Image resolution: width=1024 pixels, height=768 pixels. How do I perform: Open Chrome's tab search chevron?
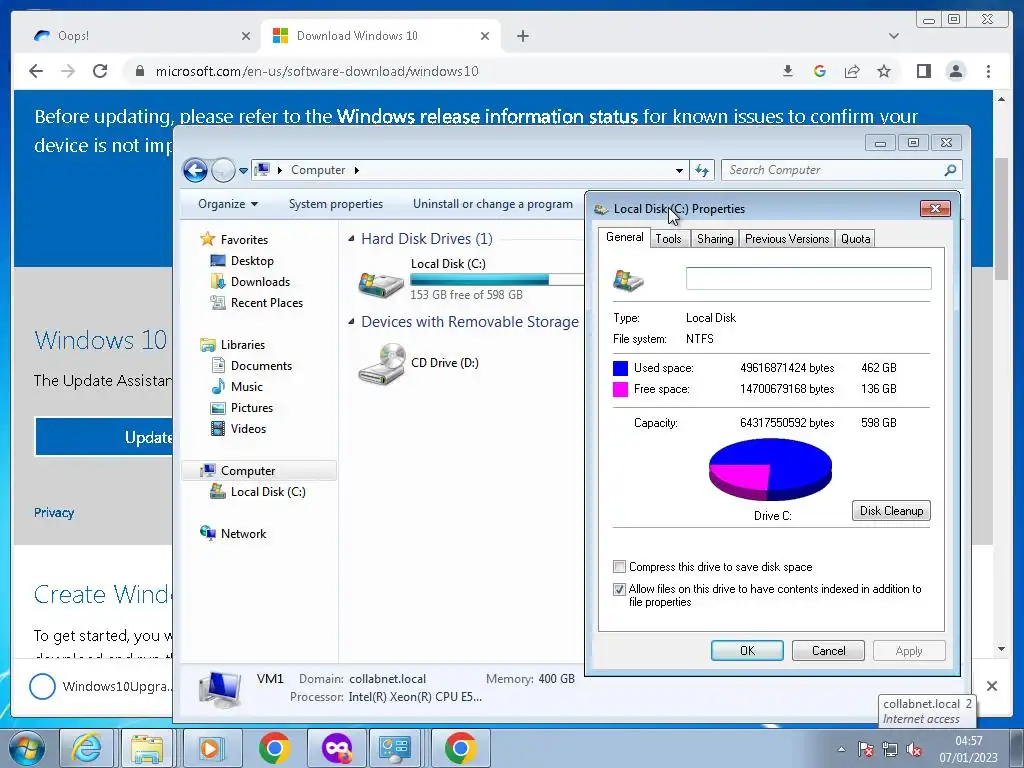tap(893, 36)
